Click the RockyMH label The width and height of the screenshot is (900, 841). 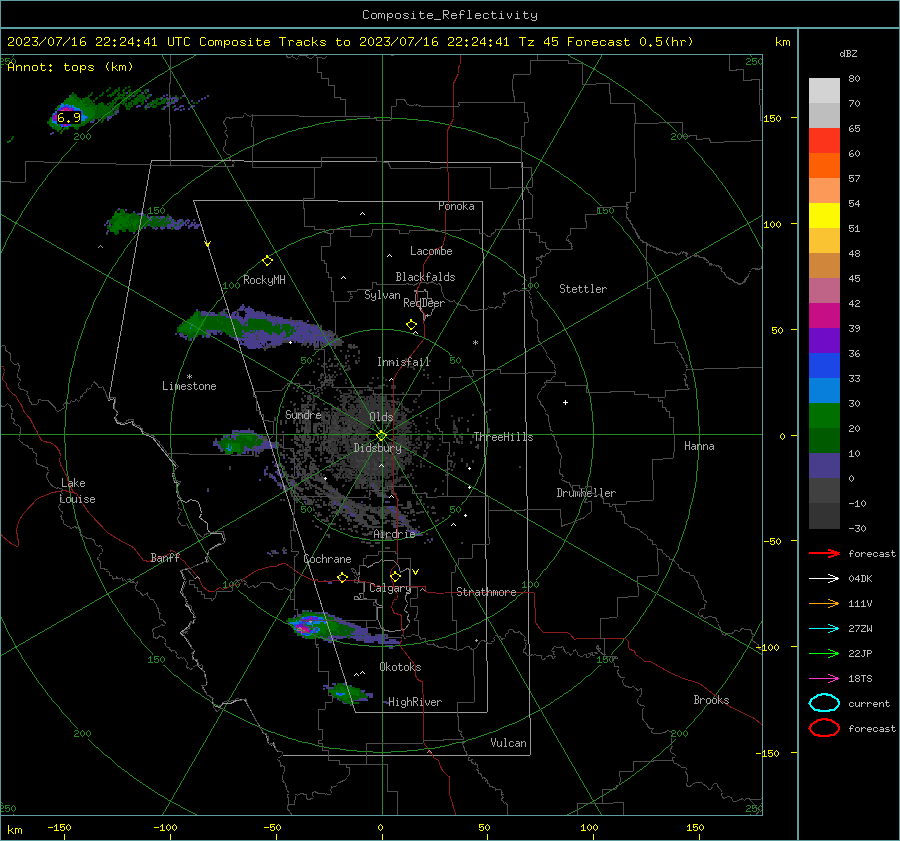(x=264, y=280)
